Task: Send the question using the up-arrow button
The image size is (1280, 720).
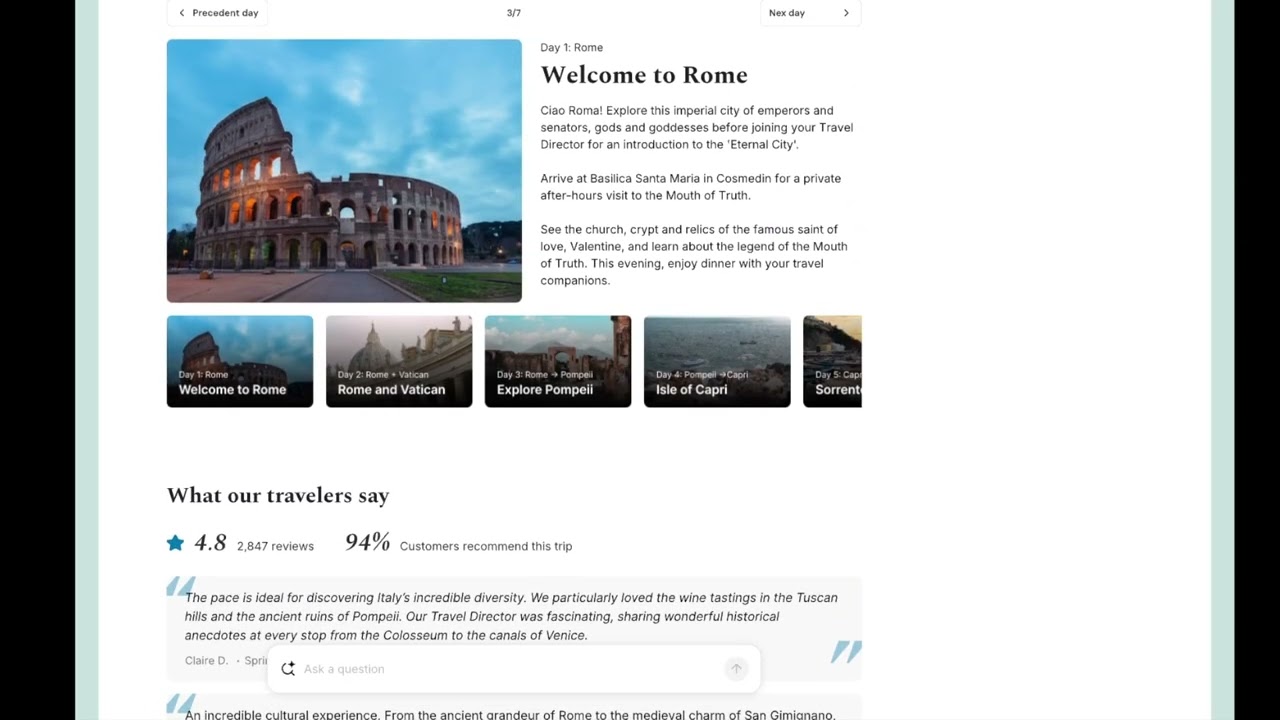Action: coord(736,669)
